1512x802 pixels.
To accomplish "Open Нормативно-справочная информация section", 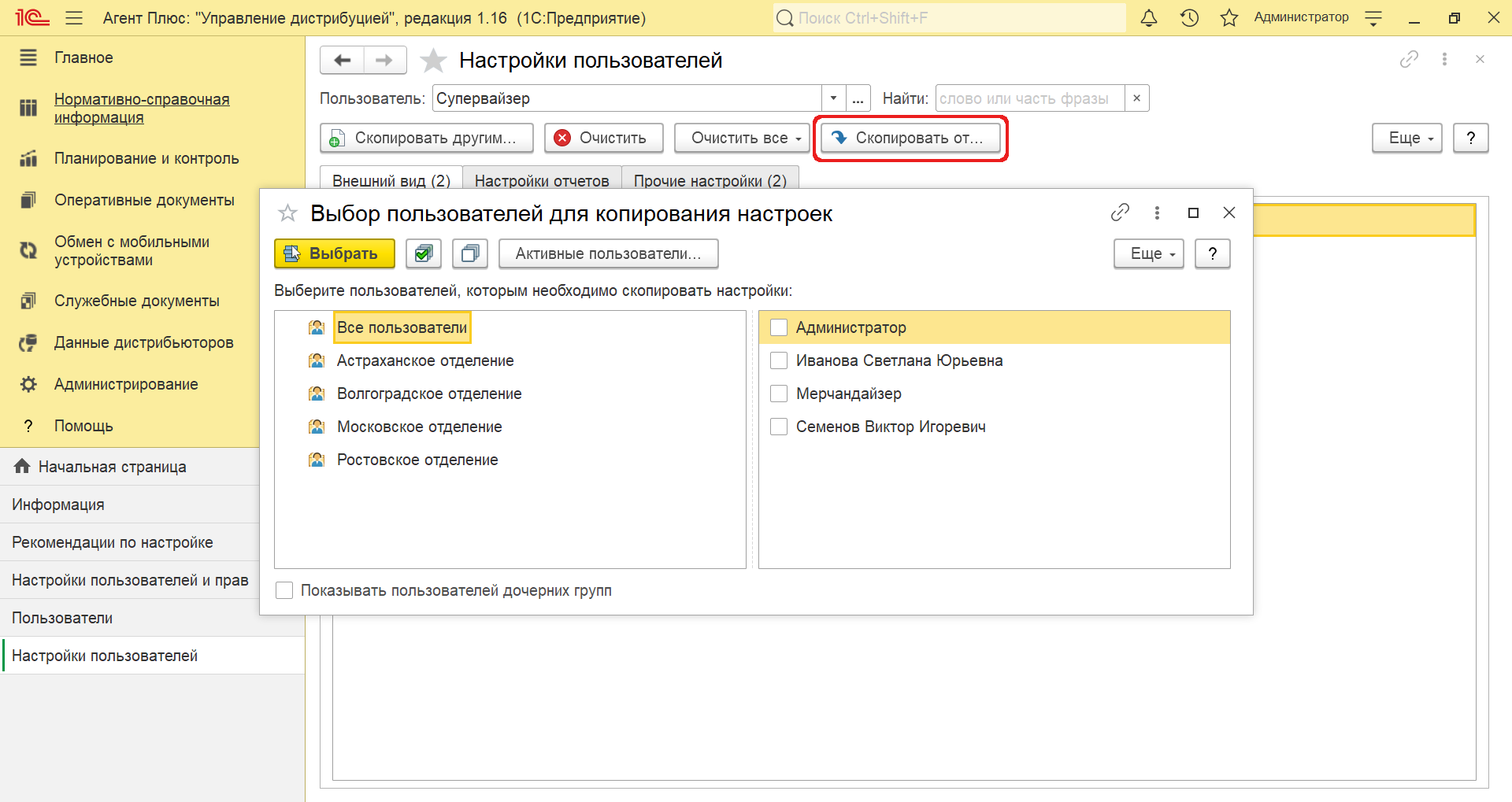I will 142,109.
